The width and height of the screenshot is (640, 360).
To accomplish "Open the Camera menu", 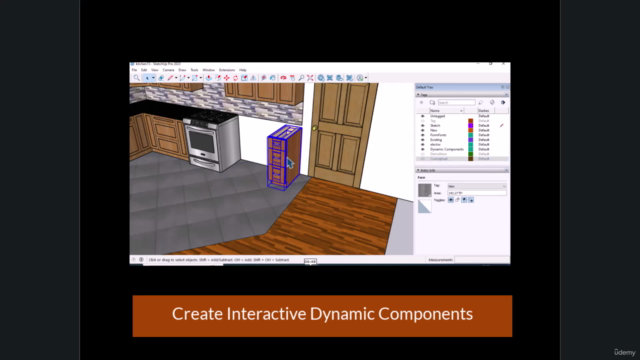I will (169, 70).
